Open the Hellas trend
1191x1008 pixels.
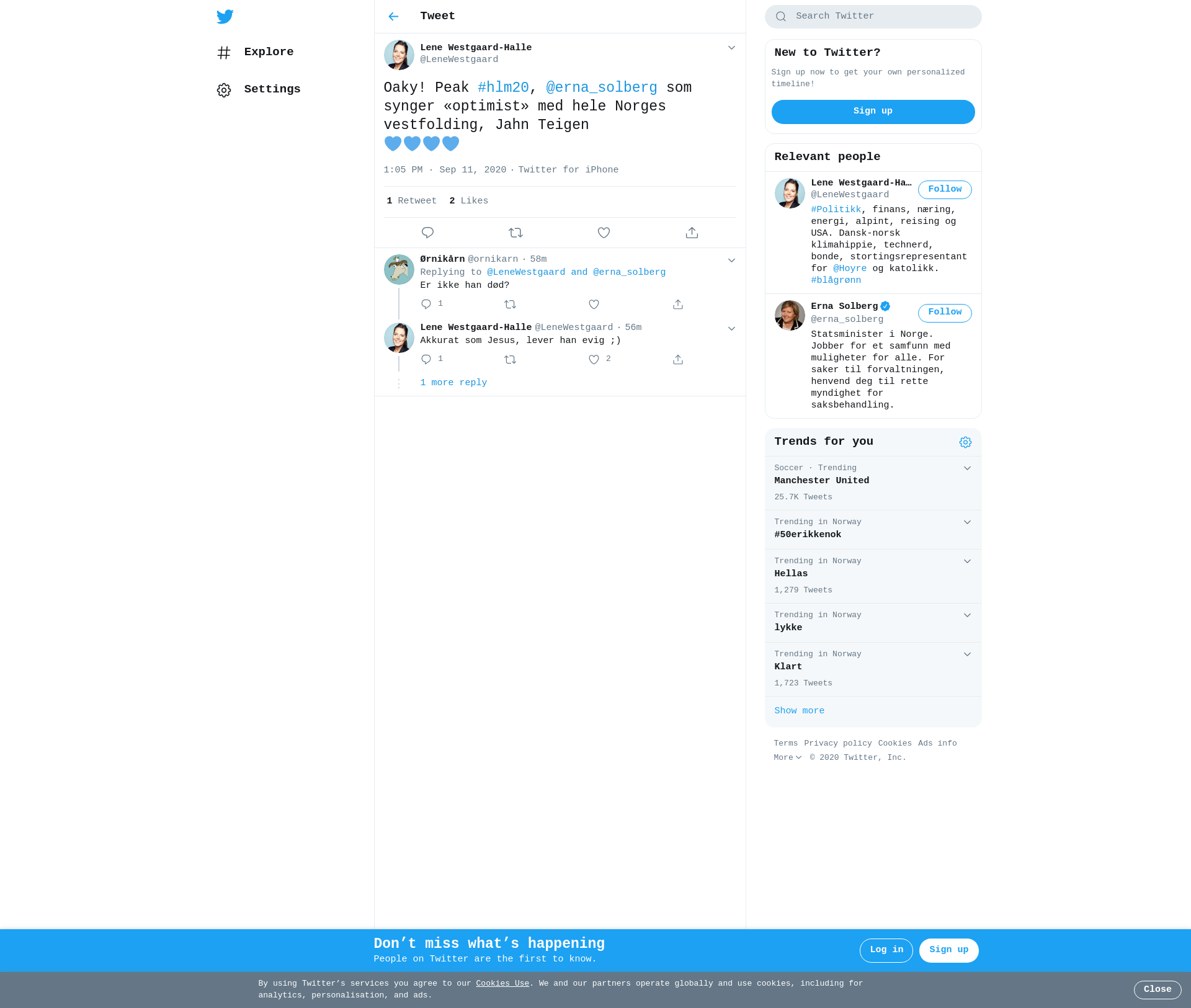click(x=873, y=576)
